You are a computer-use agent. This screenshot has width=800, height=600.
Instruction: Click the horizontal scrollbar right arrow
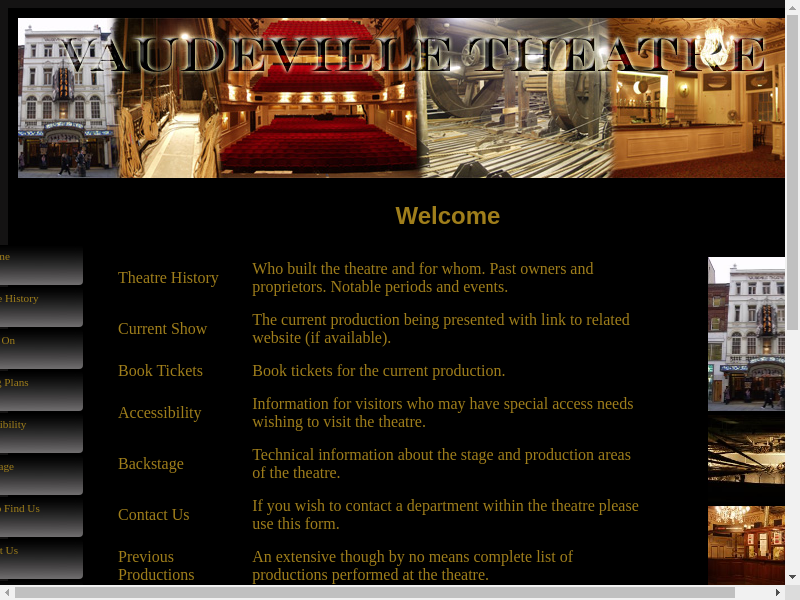pos(777,592)
